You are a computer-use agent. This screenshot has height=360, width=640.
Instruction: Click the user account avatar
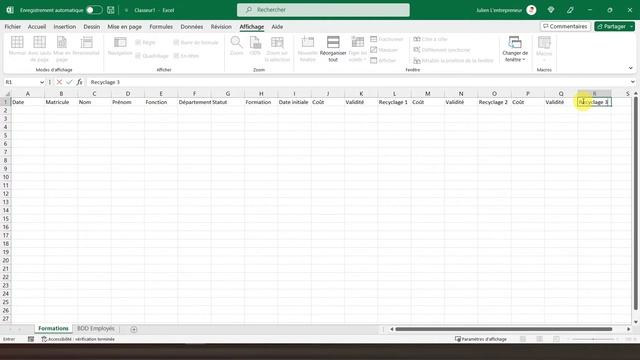pyautogui.click(x=531, y=10)
